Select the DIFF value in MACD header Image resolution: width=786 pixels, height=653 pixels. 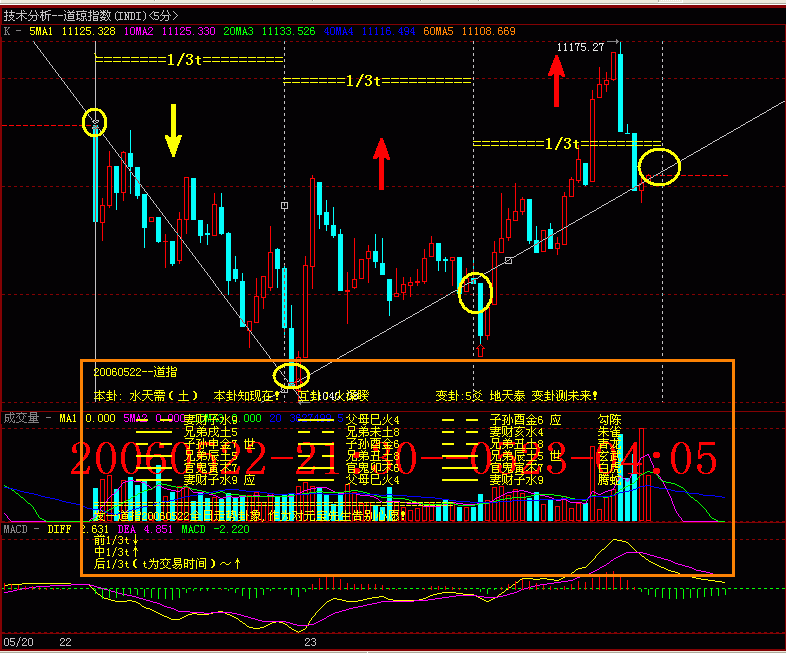pyautogui.click(x=78, y=529)
